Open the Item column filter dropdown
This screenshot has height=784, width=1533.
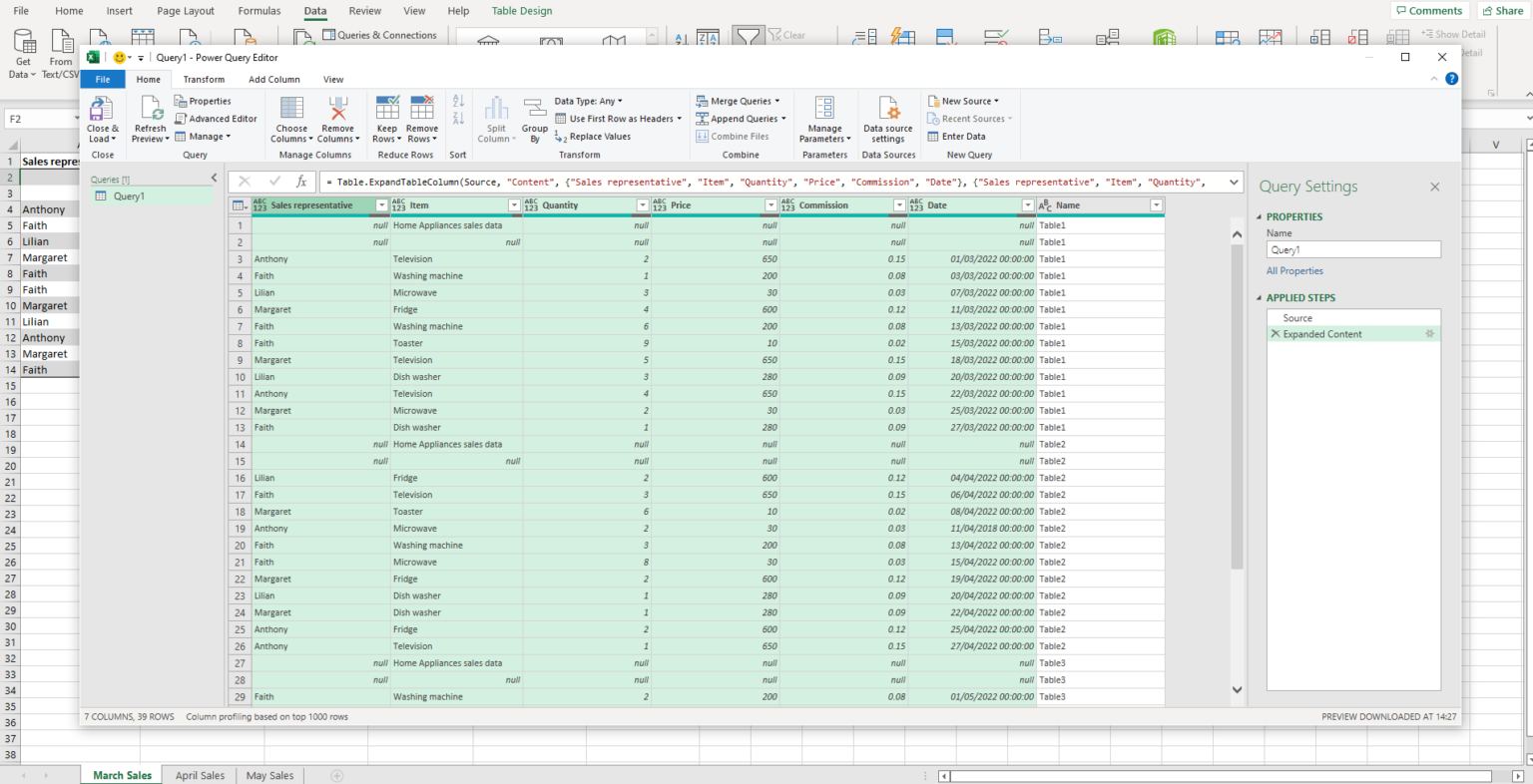pos(515,205)
